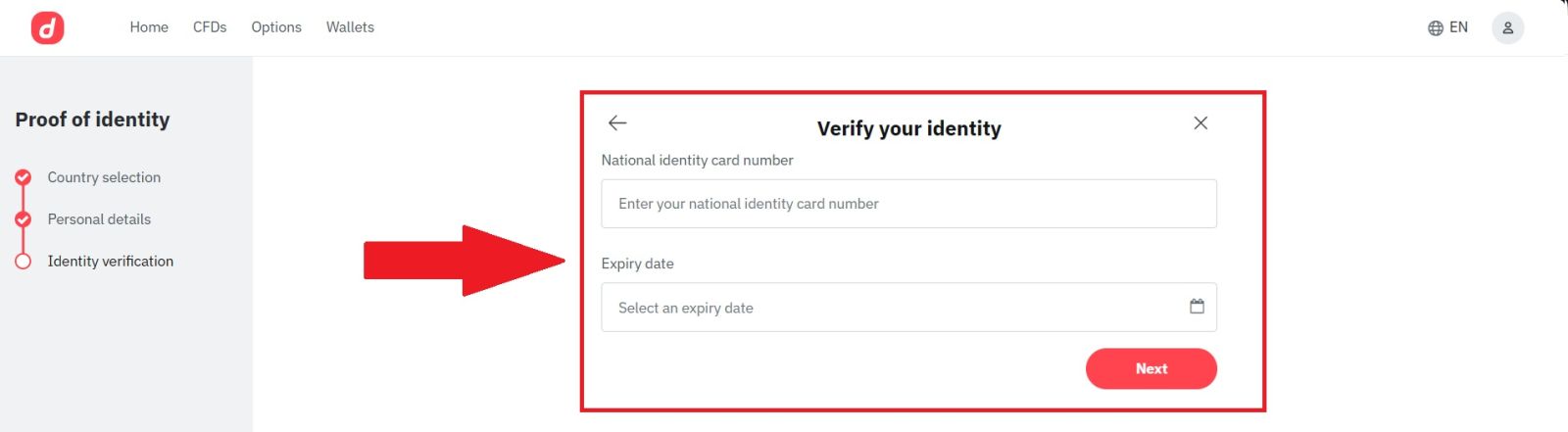This screenshot has width=1568, height=432.
Task: Click the globe language icon
Action: 1436,28
